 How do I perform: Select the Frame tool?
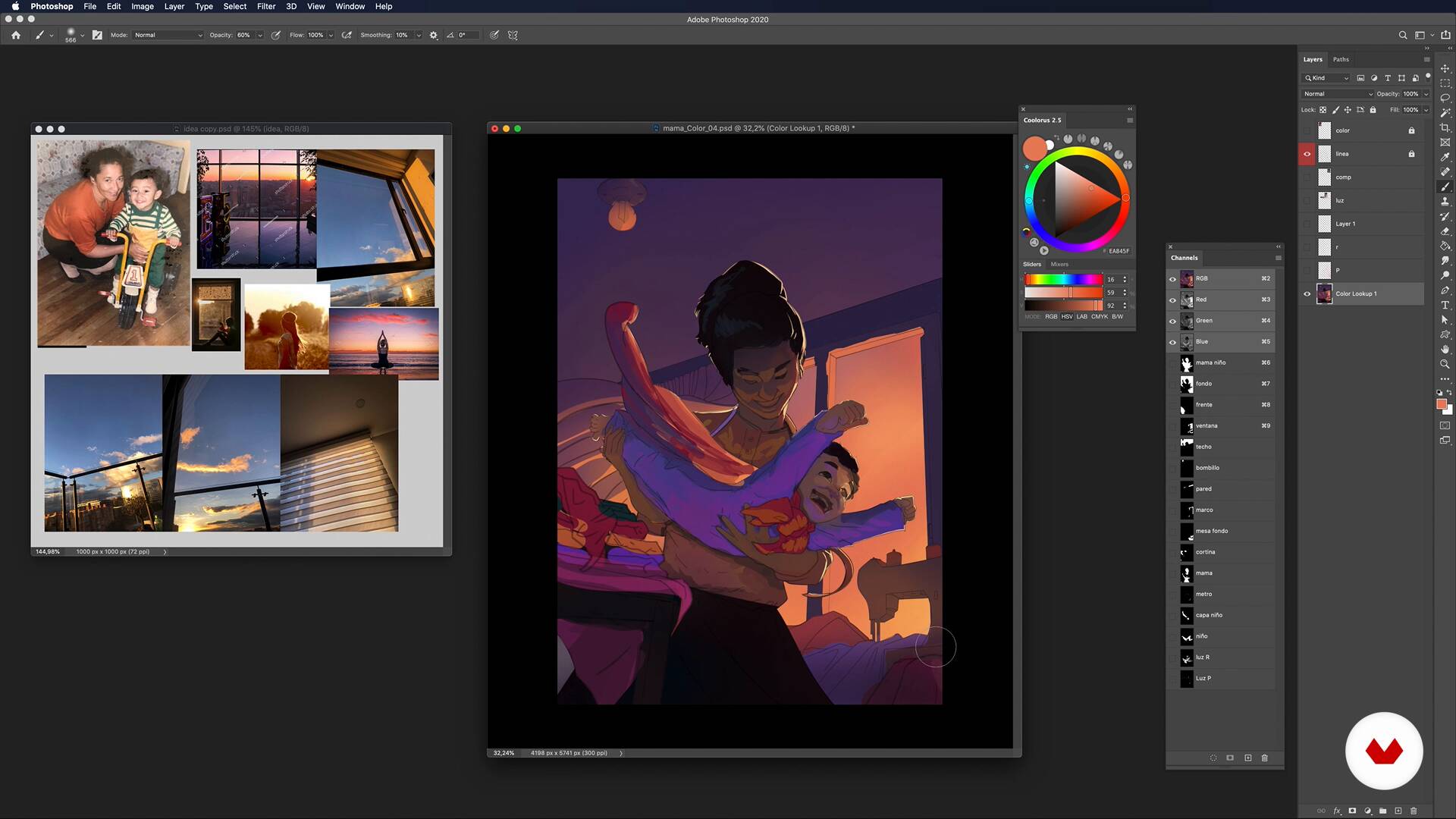tap(1445, 143)
